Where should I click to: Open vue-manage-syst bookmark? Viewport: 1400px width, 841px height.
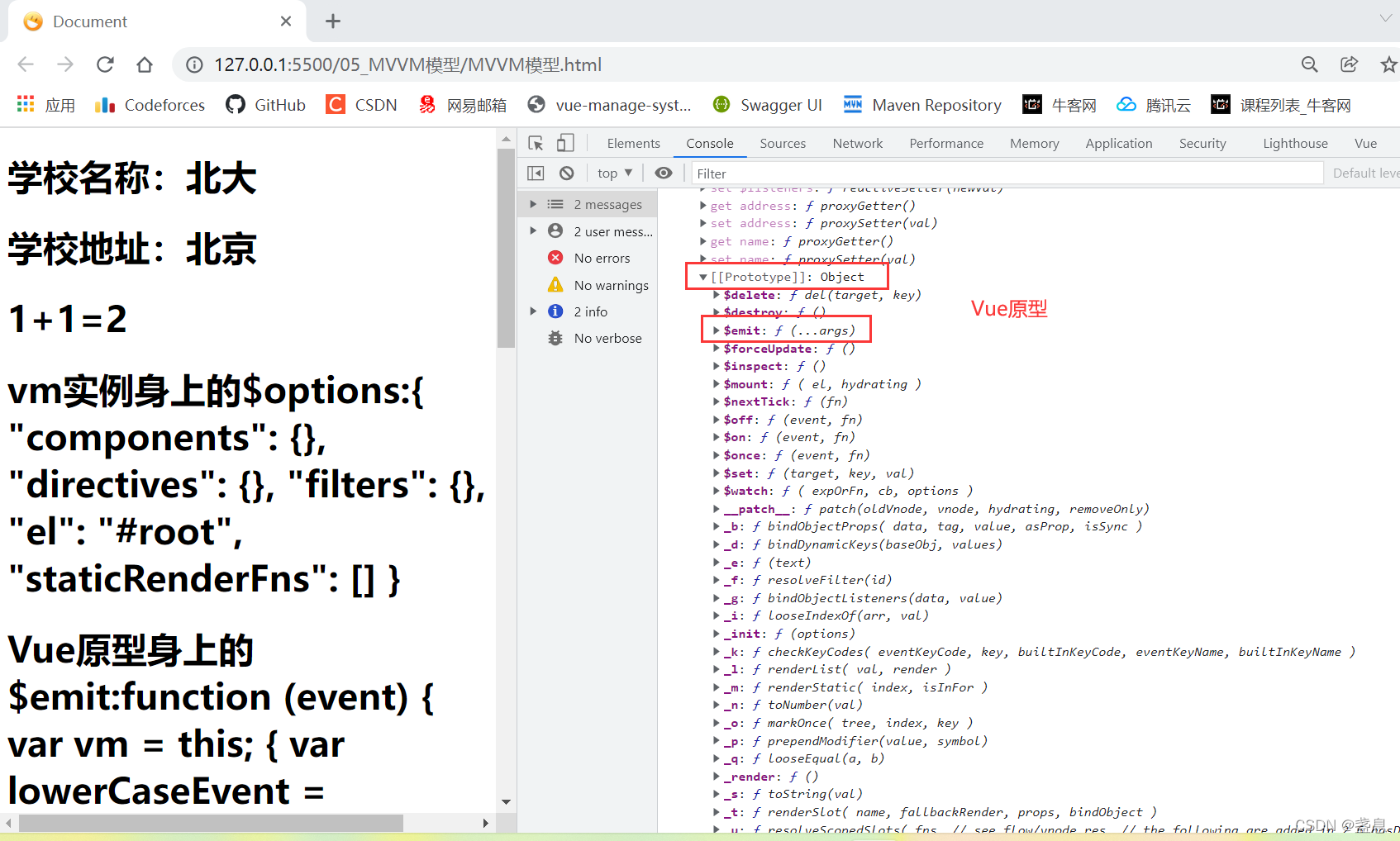pyautogui.click(x=609, y=105)
